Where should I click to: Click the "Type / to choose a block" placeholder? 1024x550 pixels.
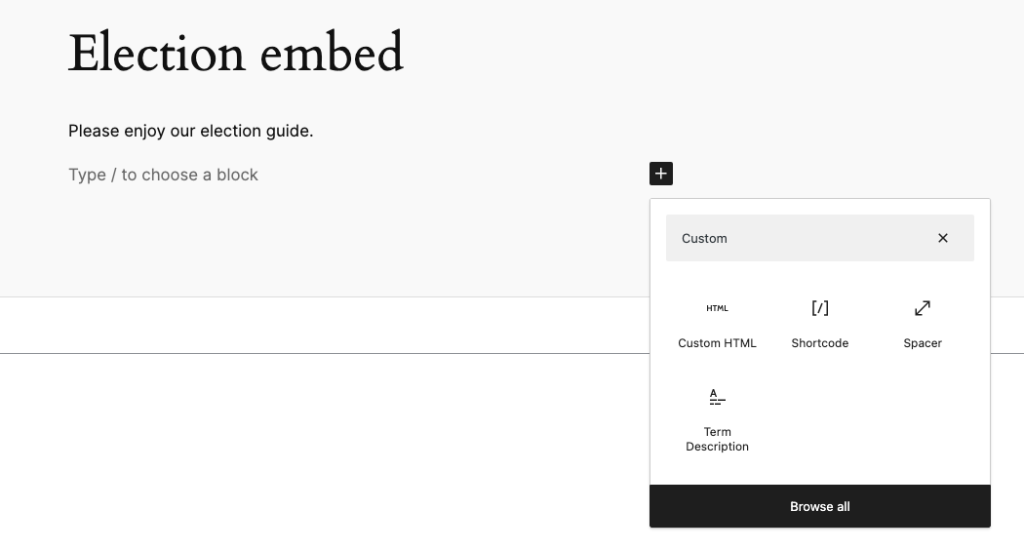point(163,175)
